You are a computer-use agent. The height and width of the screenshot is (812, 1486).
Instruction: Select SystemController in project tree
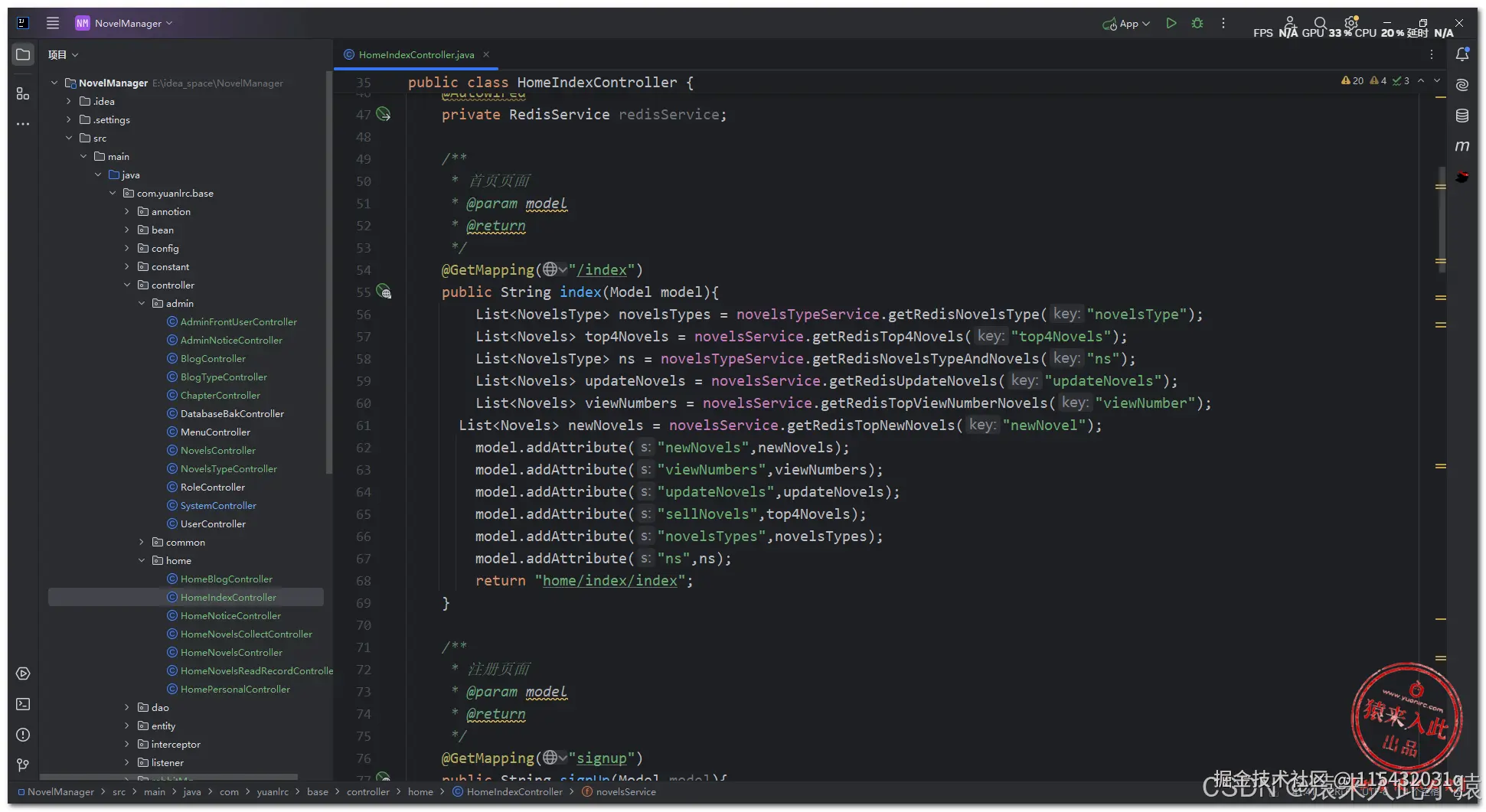tap(218, 505)
